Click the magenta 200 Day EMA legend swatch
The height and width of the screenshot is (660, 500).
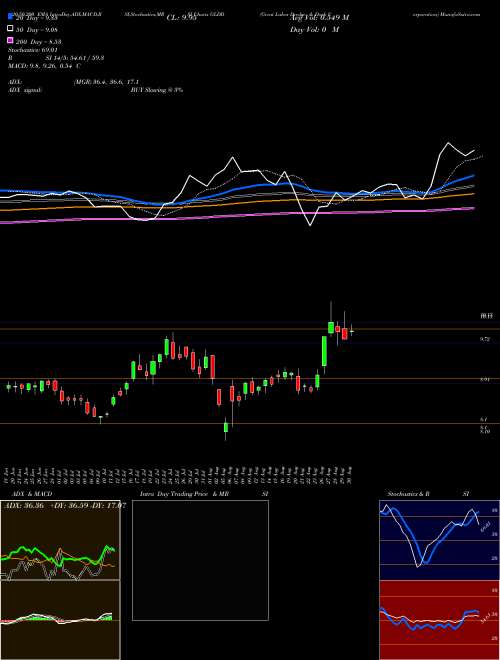pos(11,41)
